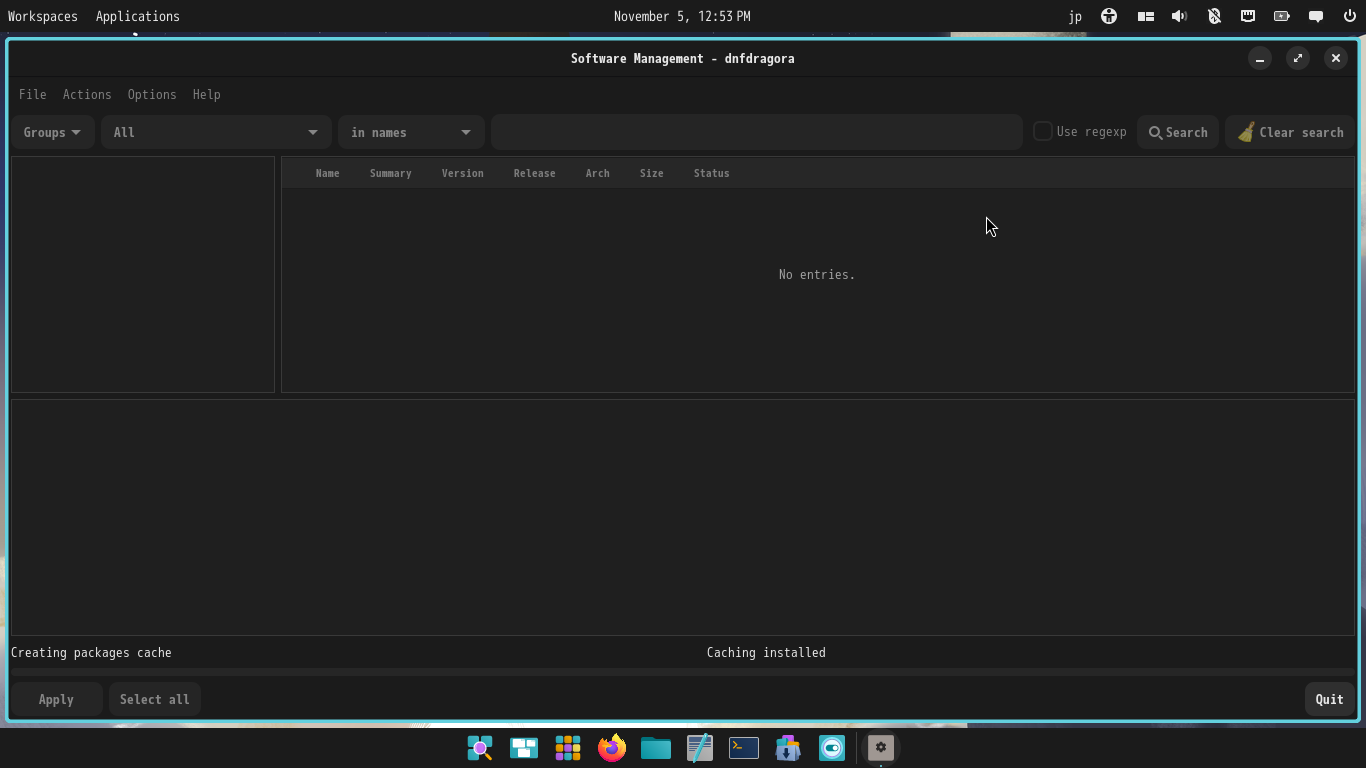The width and height of the screenshot is (1366, 768).
Task: Click the 'Creating packages cache' status text
Action: (x=91, y=652)
